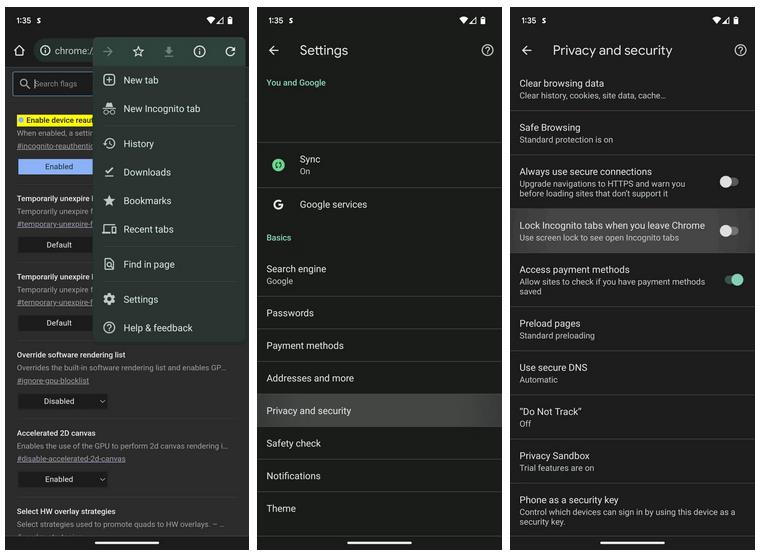Select New tab menu item
The height and width of the screenshot is (555, 764).
point(169,80)
